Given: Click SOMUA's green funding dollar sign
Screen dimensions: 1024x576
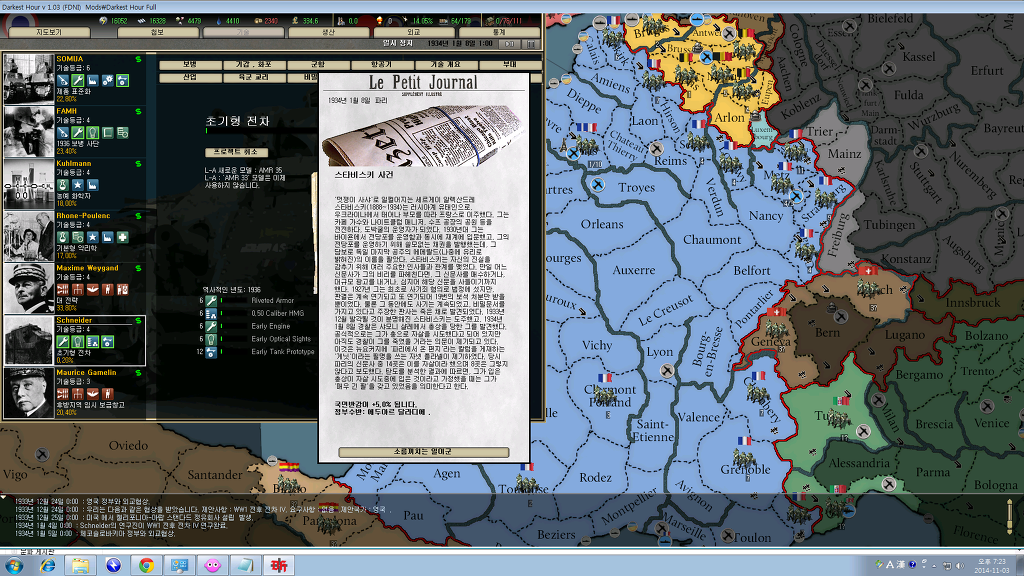Looking at the screenshot, I should pos(138,59).
